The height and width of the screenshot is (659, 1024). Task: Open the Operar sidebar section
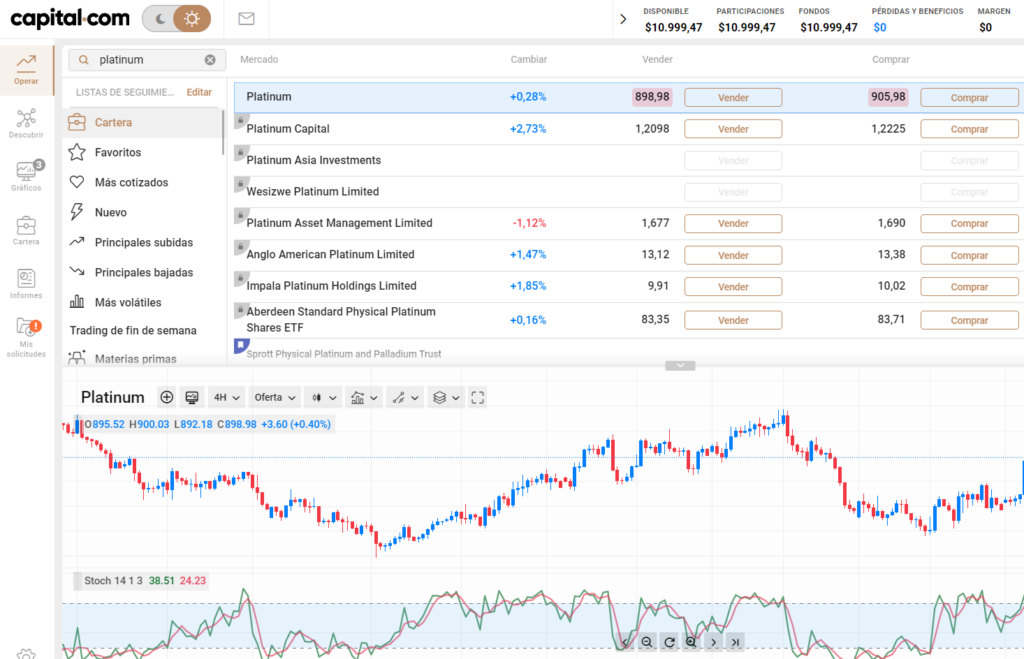pos(26,70)
